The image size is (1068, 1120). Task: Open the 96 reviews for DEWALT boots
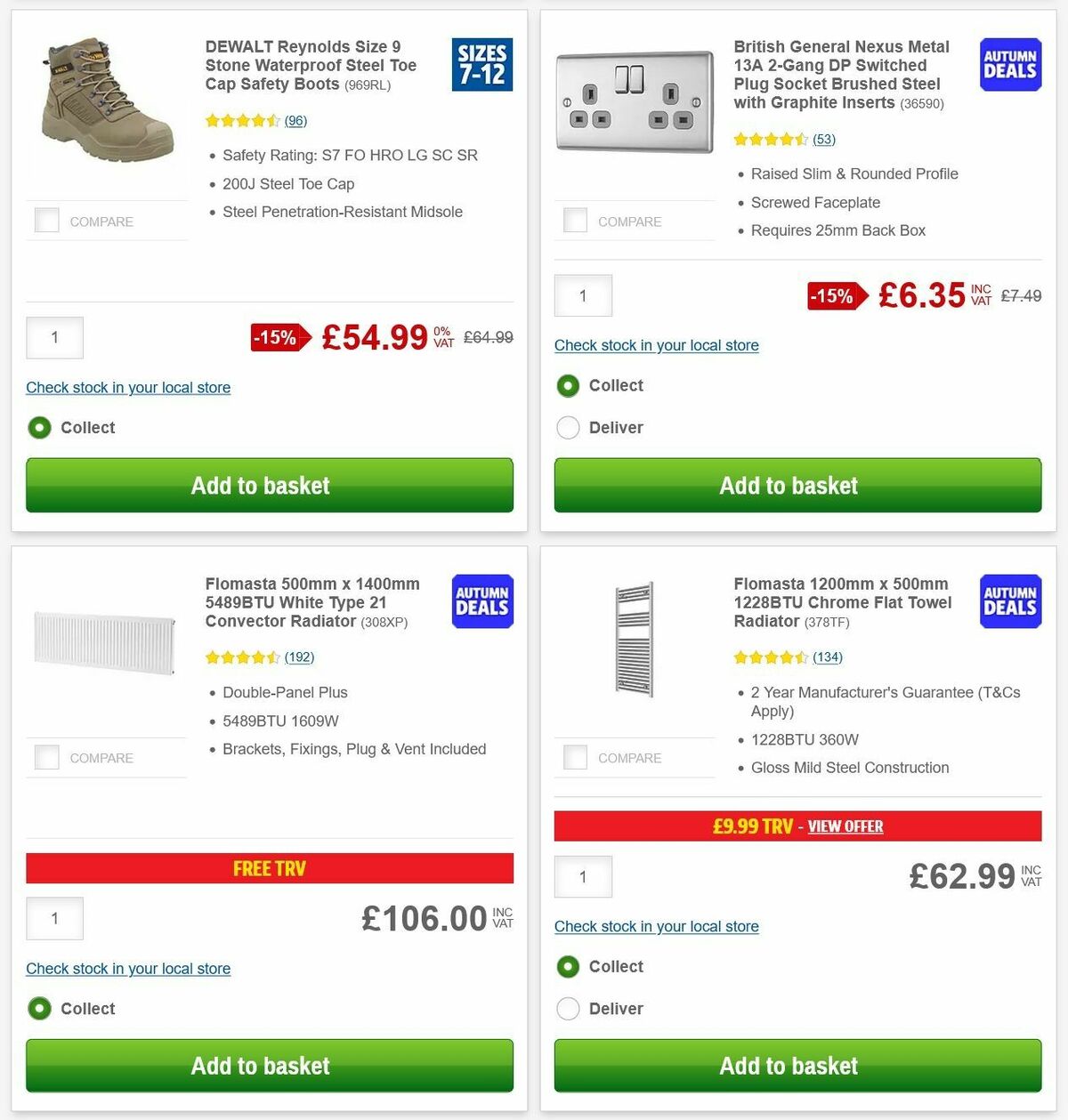(x=295, y=121)
